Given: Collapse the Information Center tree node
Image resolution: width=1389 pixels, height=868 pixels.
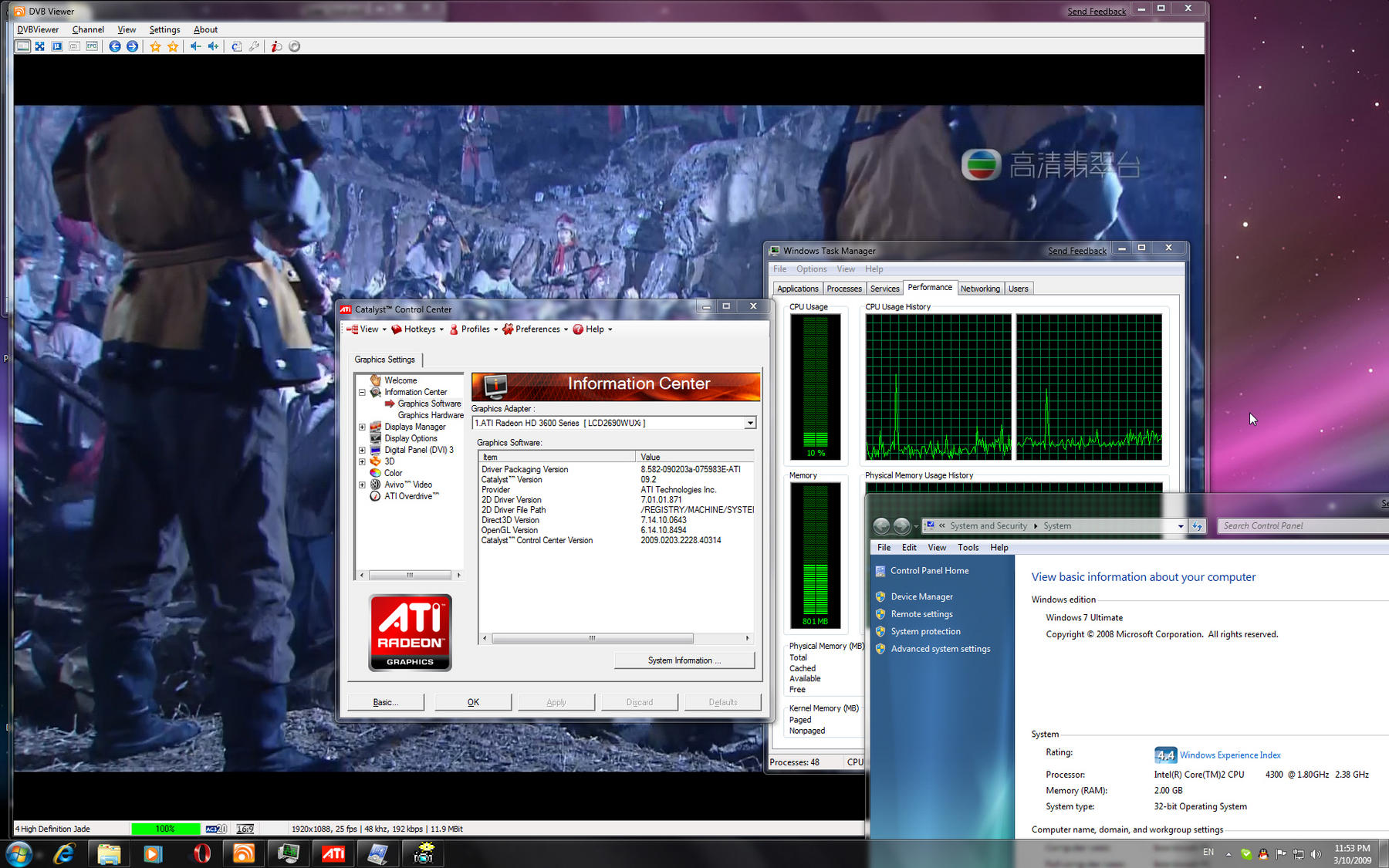Looking at the screenshot, I should click(362, 392).
